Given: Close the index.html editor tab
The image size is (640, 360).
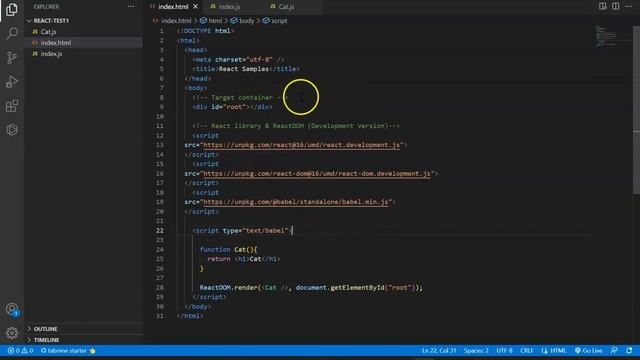Looking at the screenshot, I should (x=196, y=7).
